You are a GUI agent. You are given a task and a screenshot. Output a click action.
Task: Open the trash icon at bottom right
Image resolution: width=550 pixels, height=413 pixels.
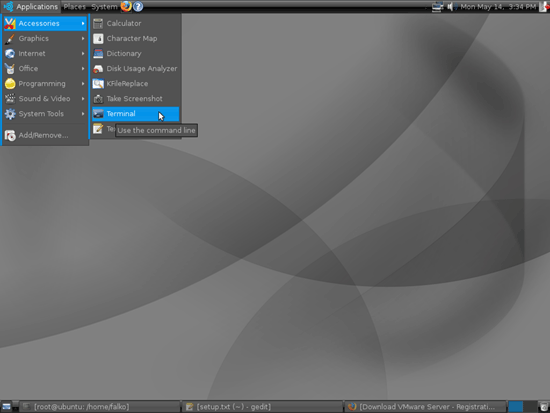click(x=544, y=407)
